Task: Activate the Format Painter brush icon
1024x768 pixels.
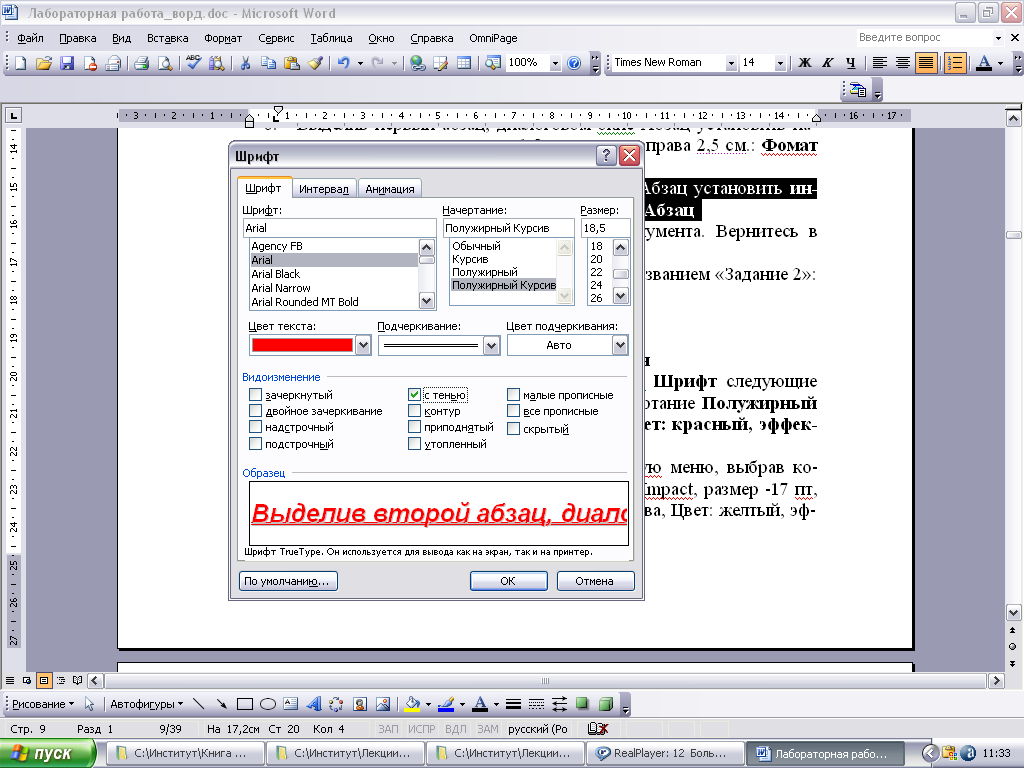Action: pyautogui.click(x=315, y=63)
